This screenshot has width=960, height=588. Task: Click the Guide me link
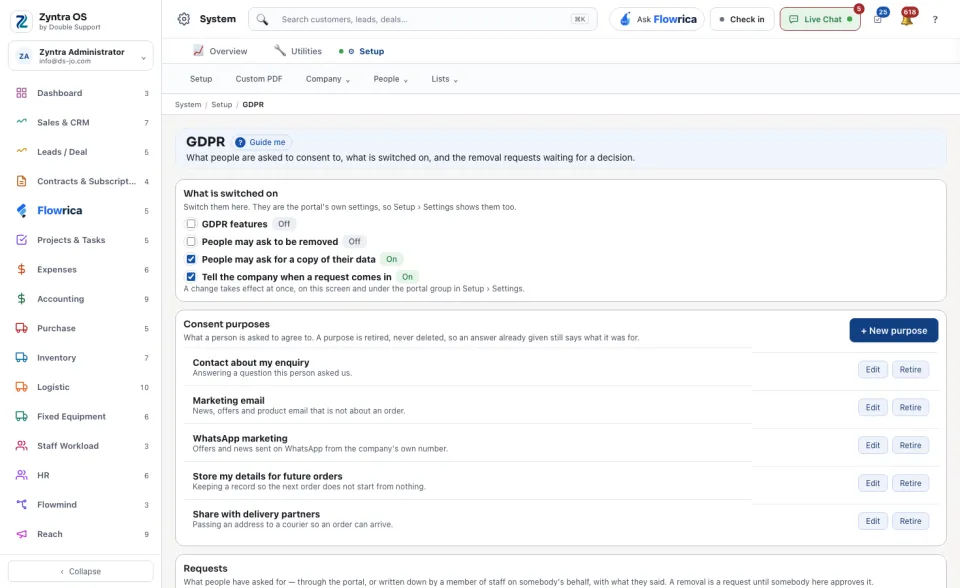[x=261, y=142]
